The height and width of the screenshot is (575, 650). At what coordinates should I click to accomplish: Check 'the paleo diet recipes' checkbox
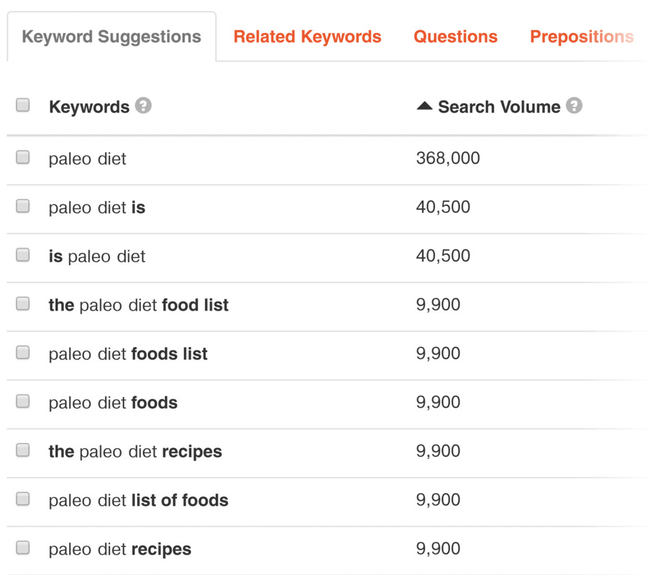(23, 450)
